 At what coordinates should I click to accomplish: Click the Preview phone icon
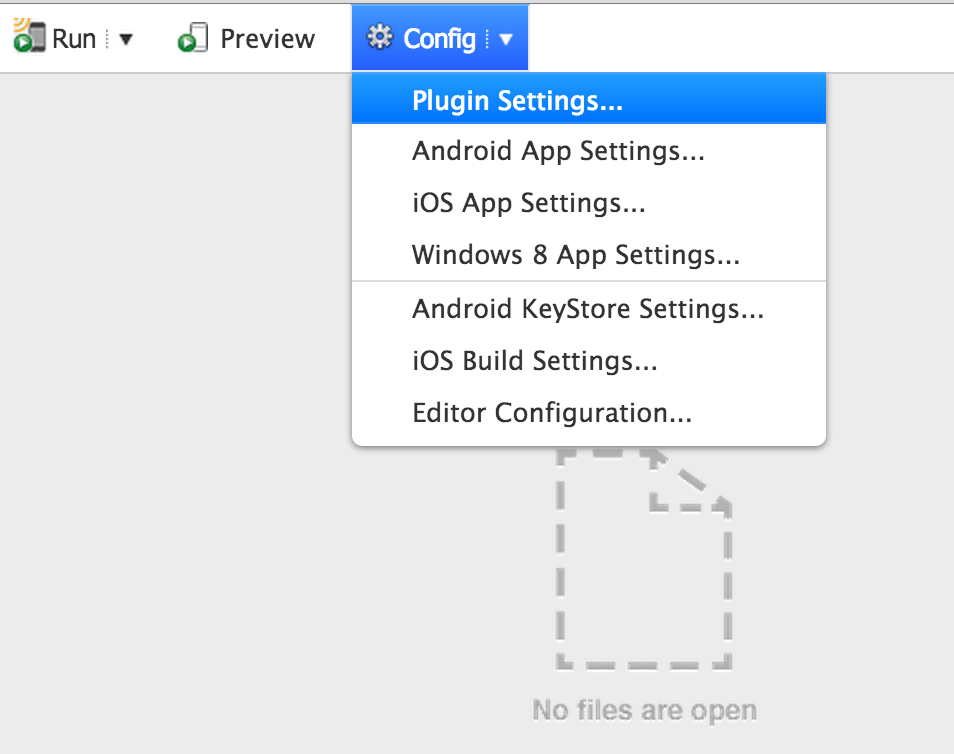coord(192,39)
